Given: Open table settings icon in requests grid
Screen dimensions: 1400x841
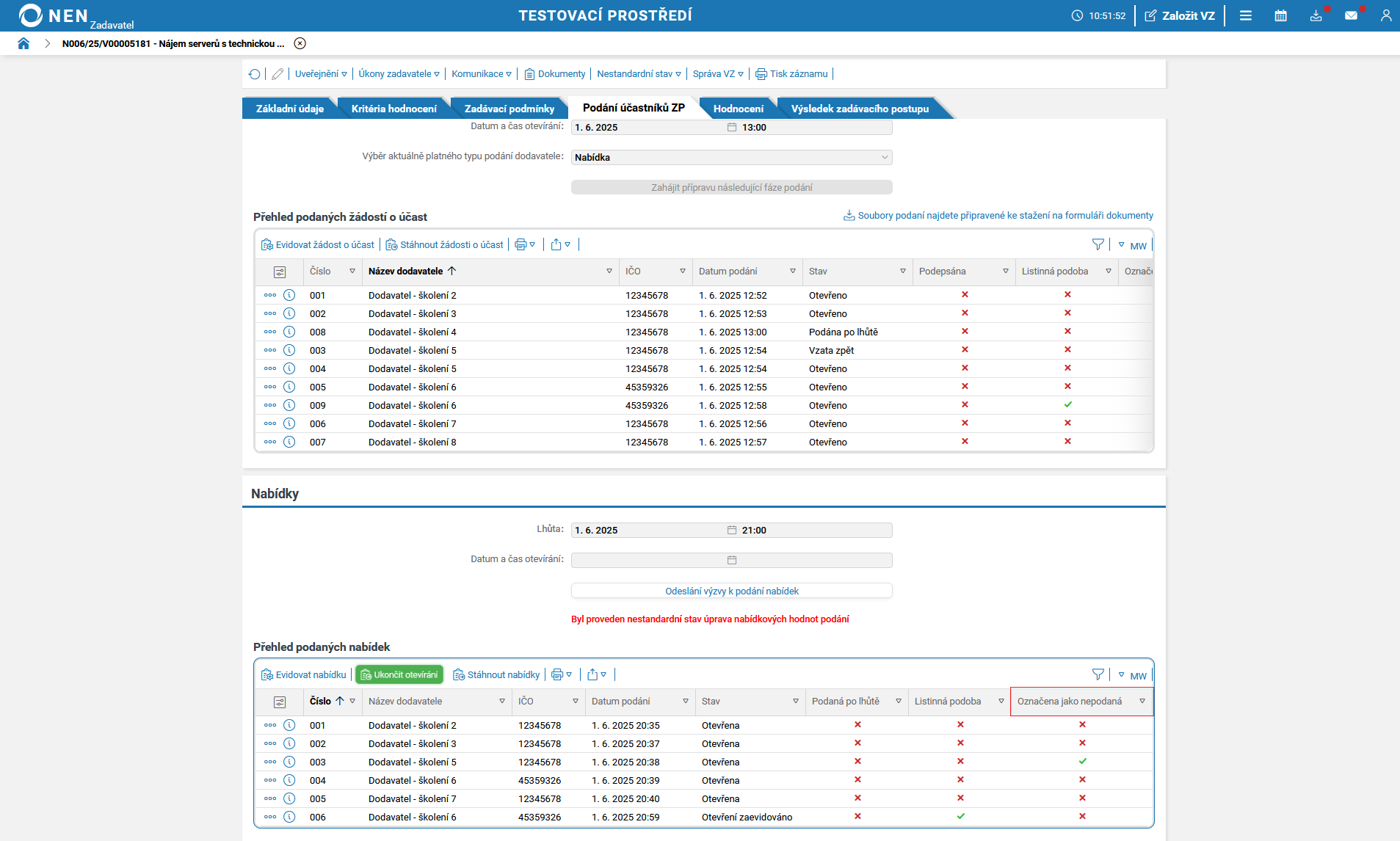Looking at the screenshot, I should [x=280, y=272].
